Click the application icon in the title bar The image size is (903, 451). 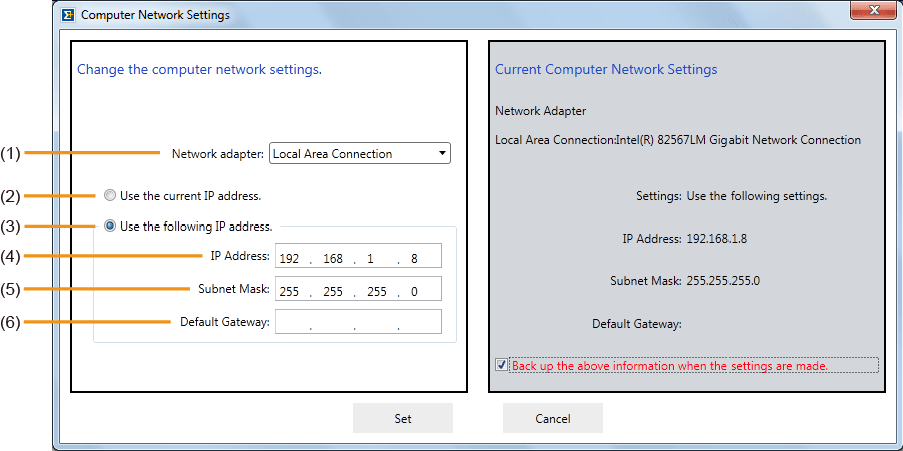click(x=67, y=15)
